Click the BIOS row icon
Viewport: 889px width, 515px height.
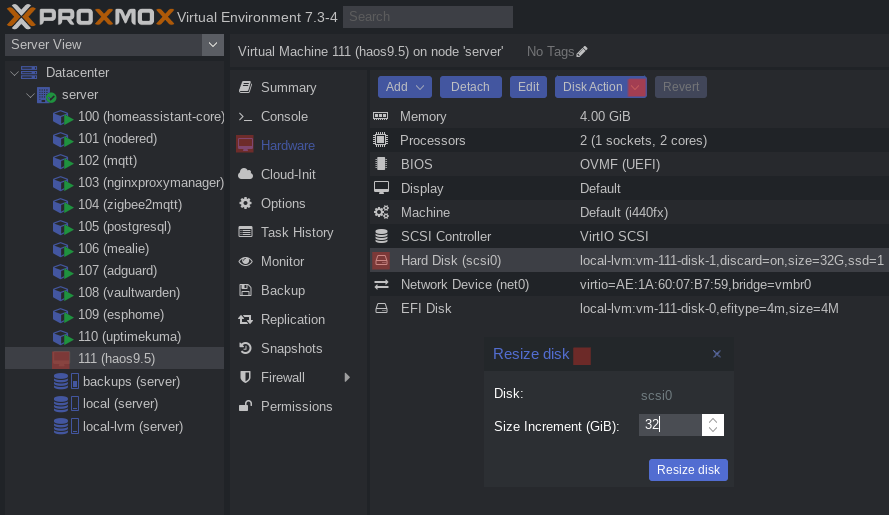click(x=381, y=164)
